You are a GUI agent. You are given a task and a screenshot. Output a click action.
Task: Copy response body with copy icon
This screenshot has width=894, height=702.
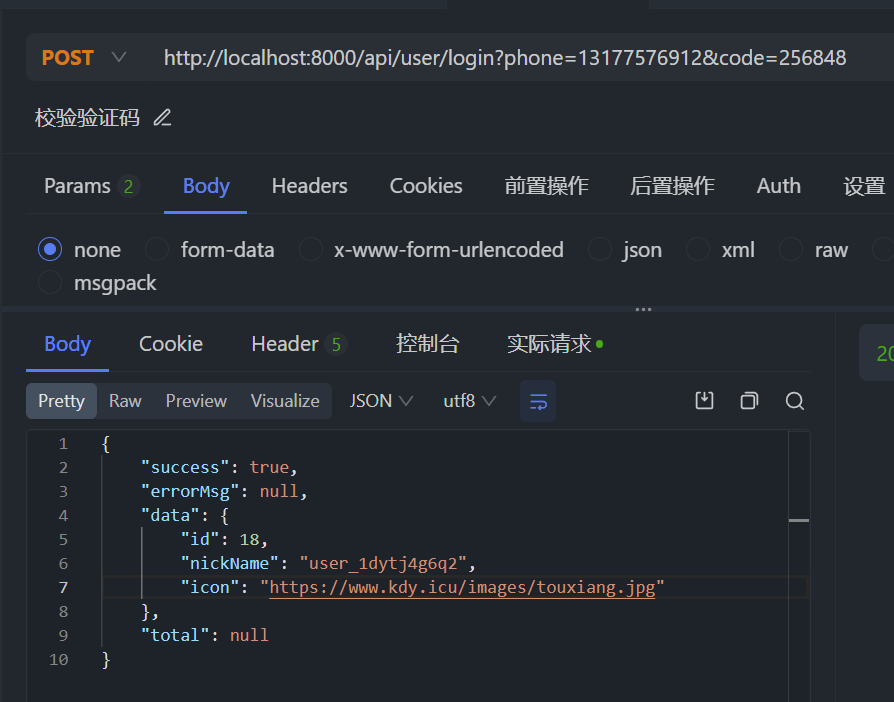749,401
